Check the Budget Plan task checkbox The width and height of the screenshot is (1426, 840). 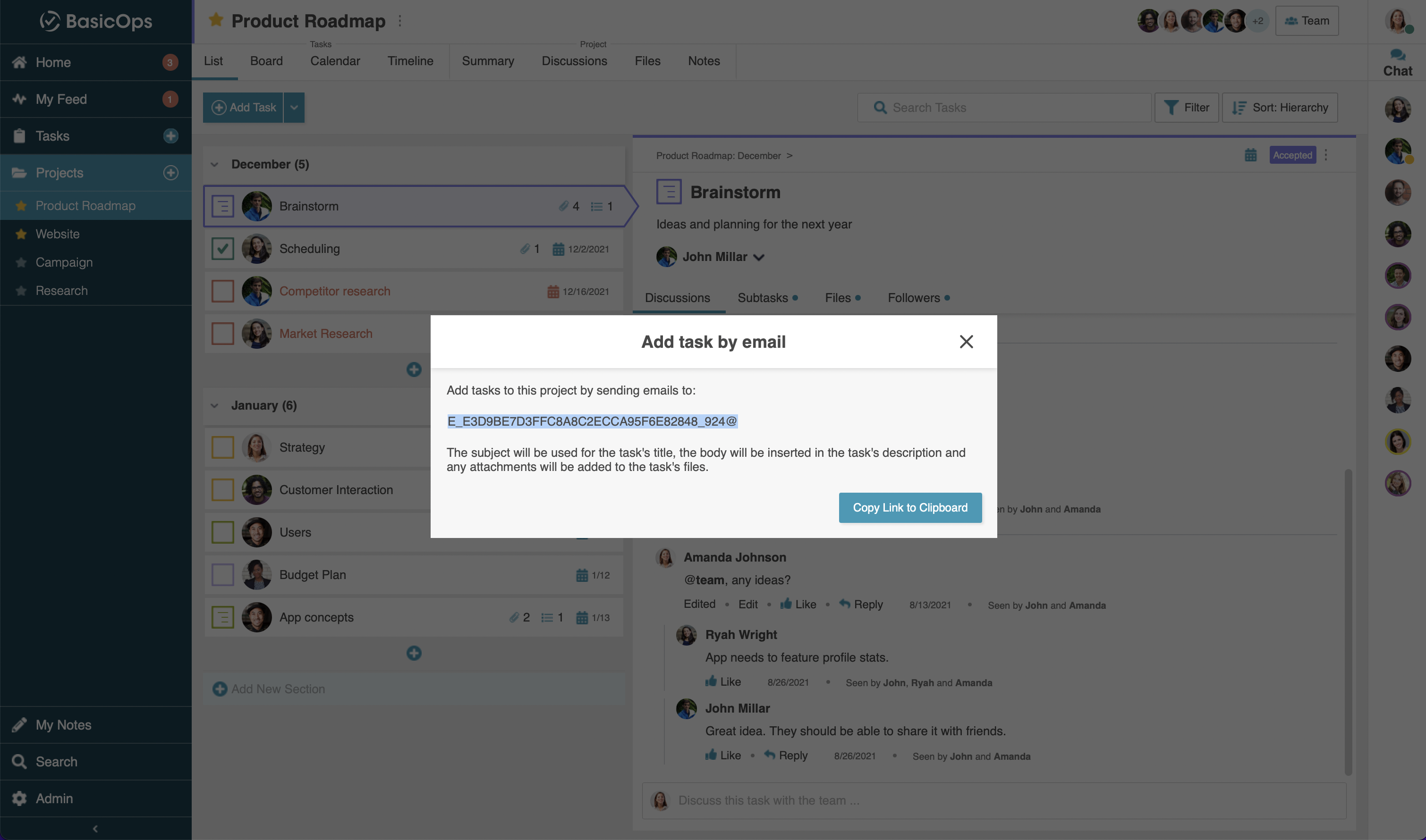coord(222,574)
